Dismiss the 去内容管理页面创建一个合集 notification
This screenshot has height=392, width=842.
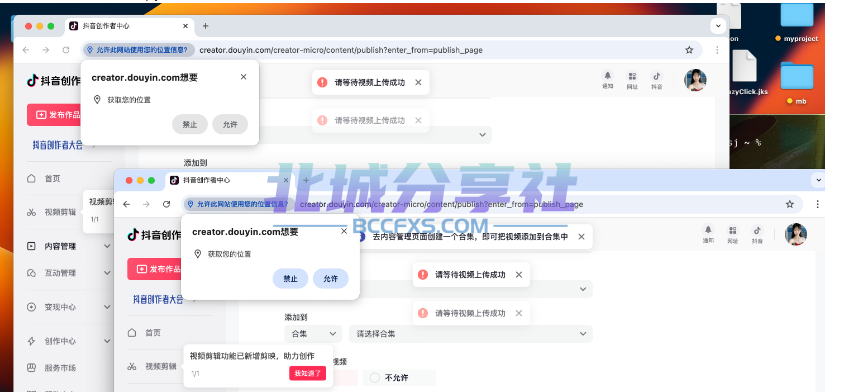581,236
